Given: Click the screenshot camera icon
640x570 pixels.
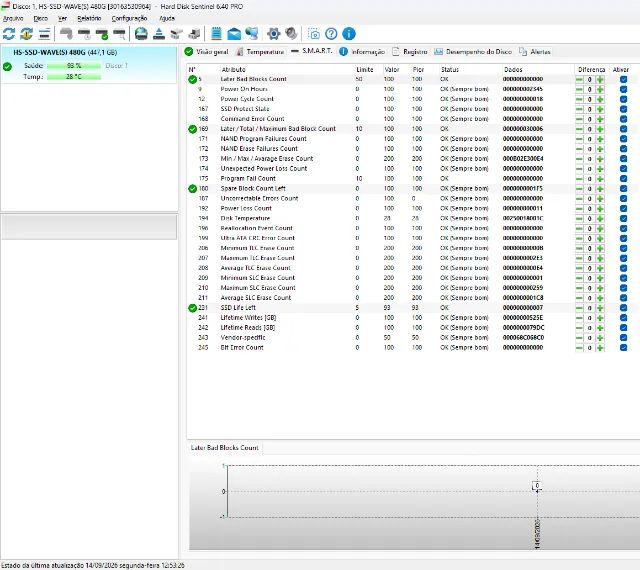Looking at the screenshot, I should tap(313, 34).
